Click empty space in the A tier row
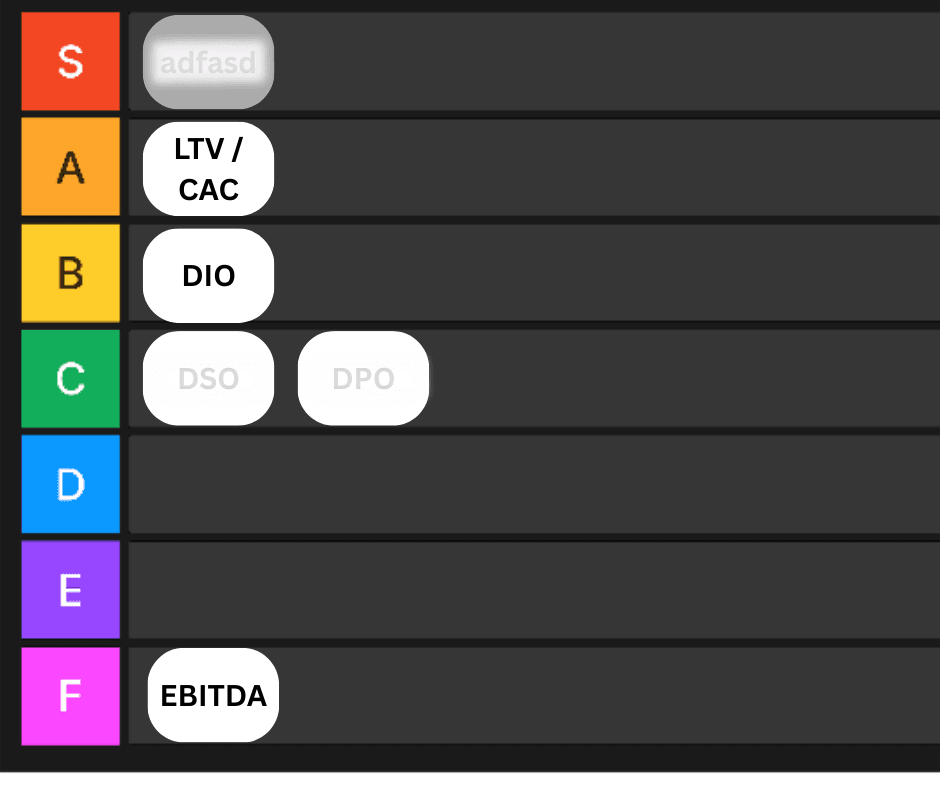 [605, 167]
